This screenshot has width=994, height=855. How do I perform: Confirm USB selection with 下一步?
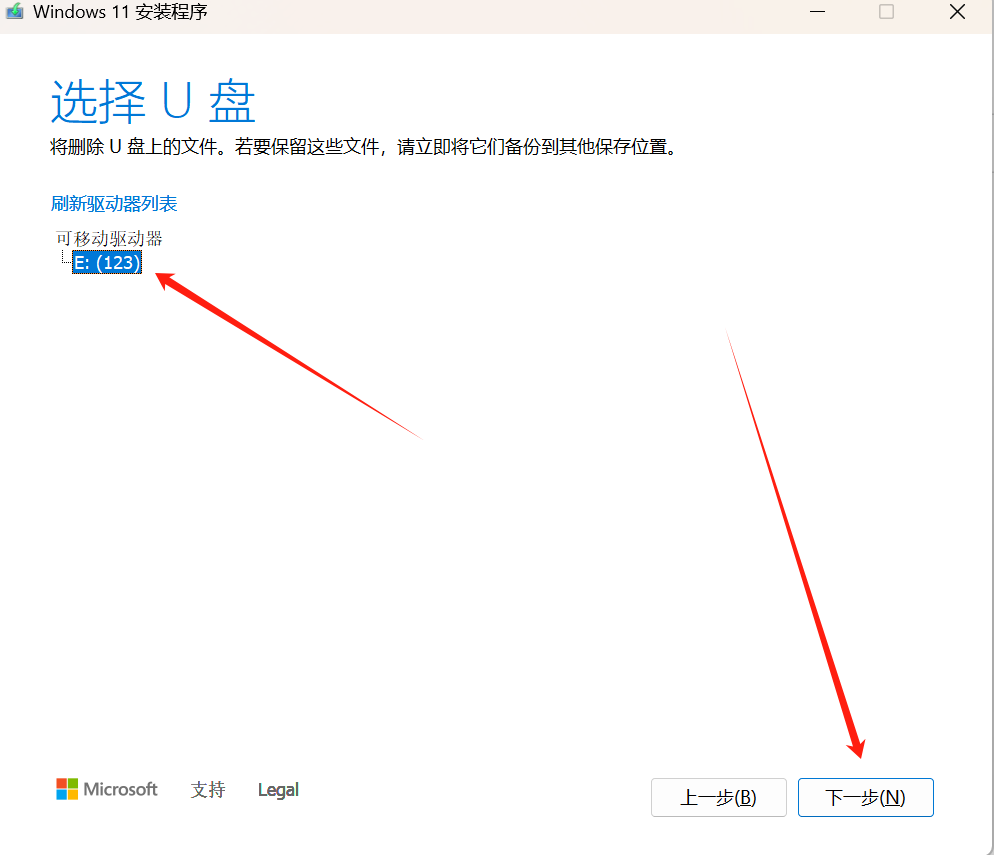865,797
